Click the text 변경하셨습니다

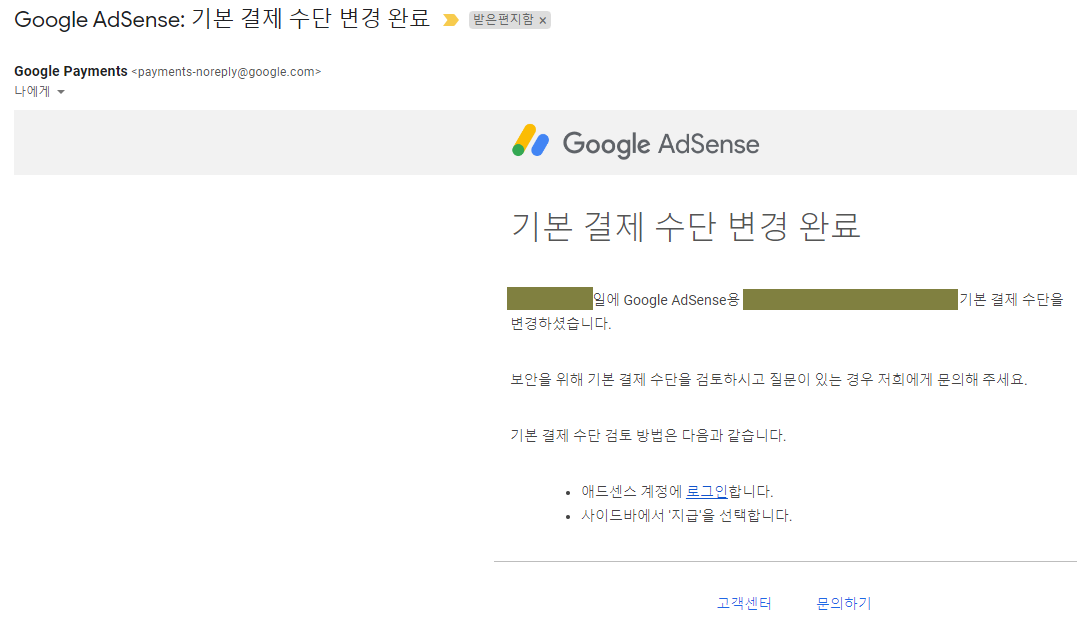[560, 324]
